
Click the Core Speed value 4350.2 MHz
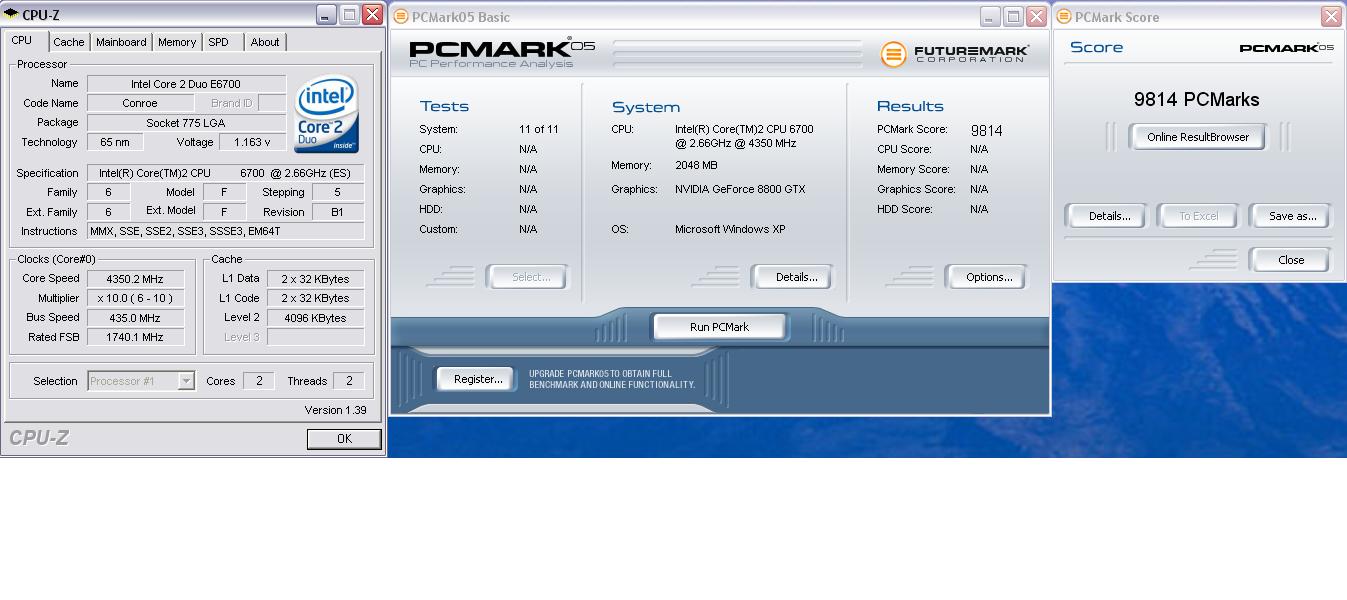tap(135, 279)
